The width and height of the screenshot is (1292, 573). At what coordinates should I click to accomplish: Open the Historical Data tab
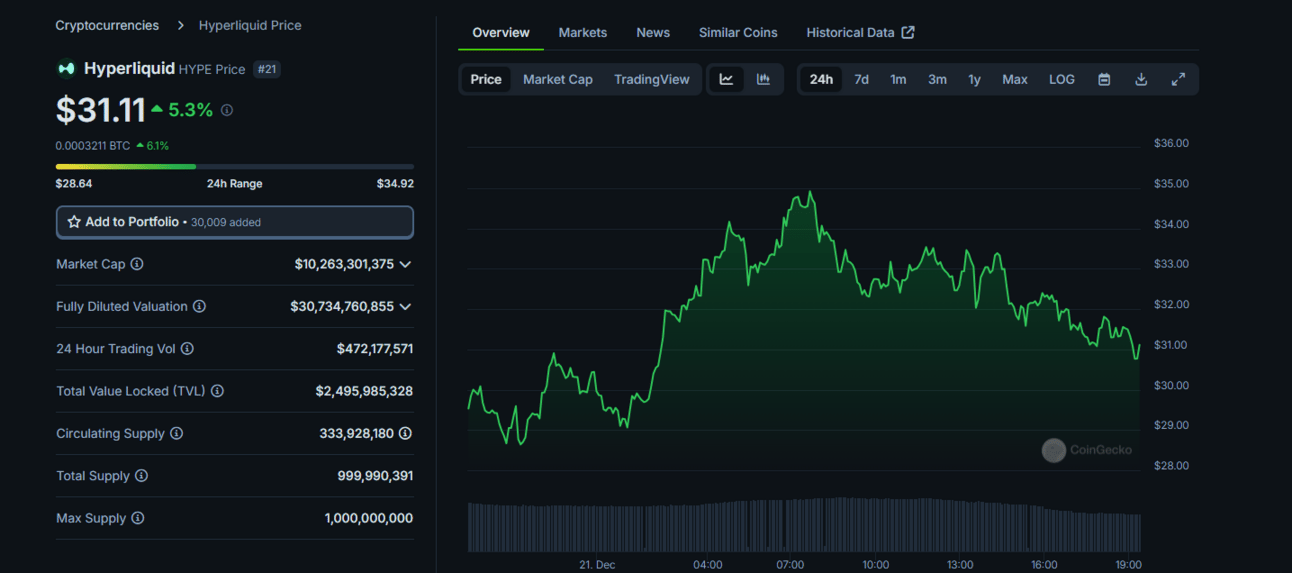point(860,32)
